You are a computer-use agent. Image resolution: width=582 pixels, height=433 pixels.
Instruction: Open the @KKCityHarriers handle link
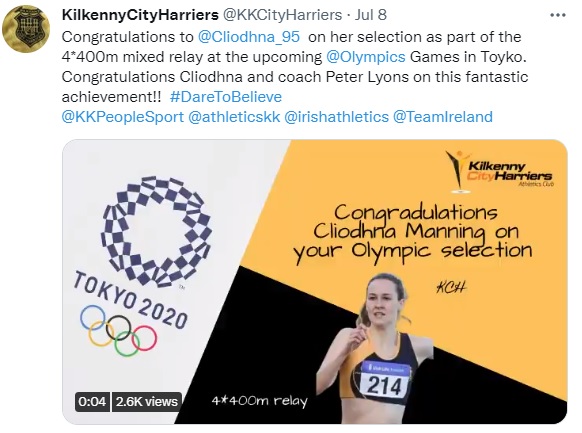click(x=282, y=15)
